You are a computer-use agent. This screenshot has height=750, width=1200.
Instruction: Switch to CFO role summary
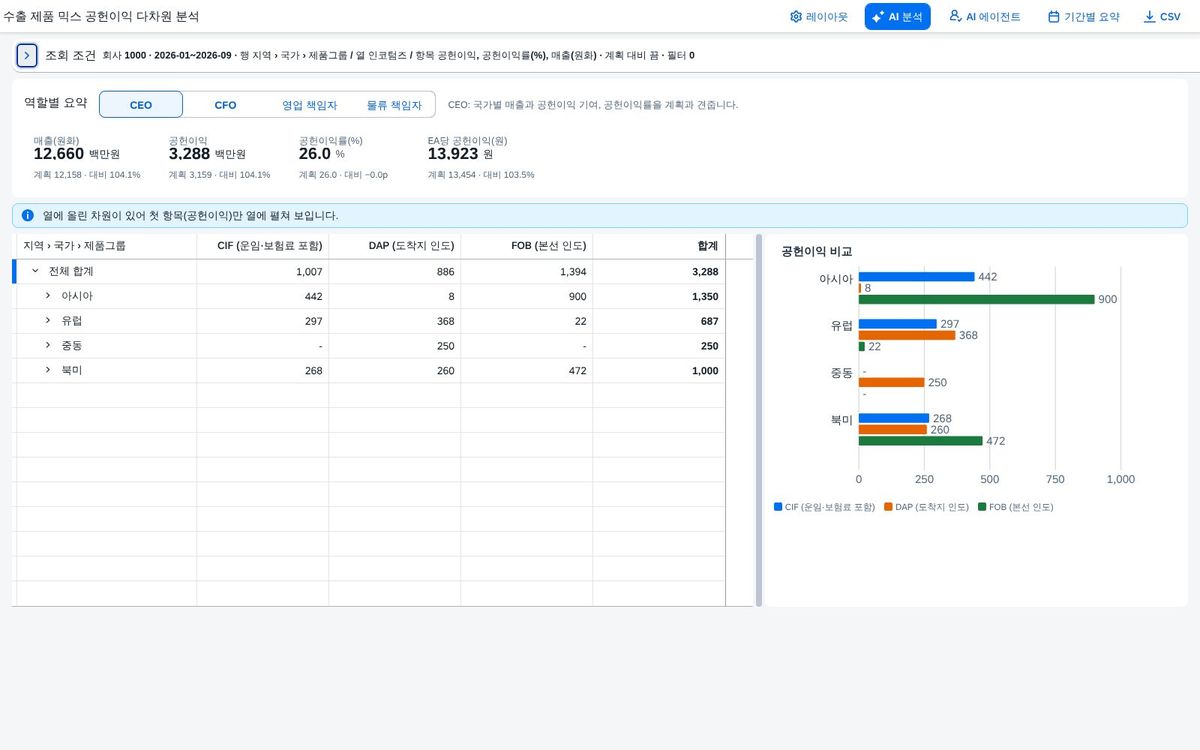(225, 105)
